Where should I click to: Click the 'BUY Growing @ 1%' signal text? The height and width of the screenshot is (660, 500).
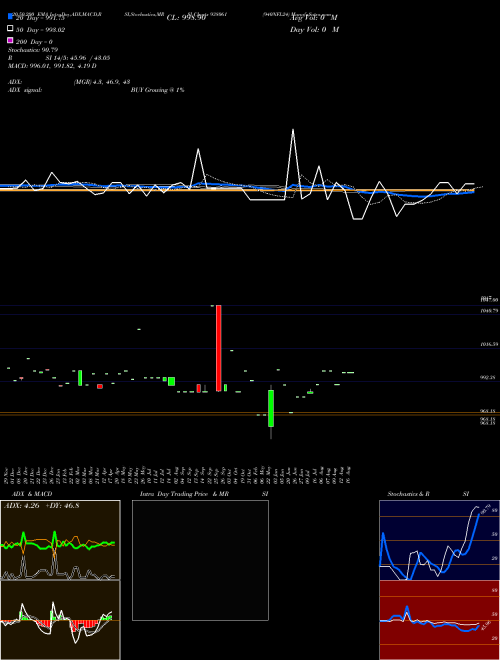click(x=157, y=90)
